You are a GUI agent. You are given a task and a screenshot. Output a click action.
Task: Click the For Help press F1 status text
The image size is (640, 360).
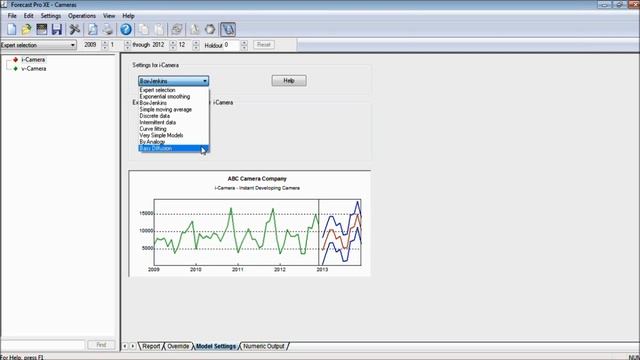[x=22, y=357]
